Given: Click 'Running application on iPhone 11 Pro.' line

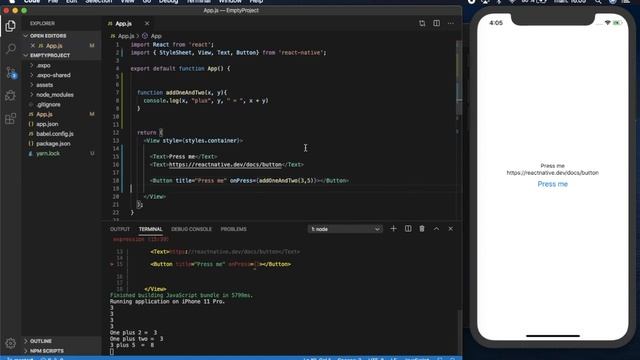Looking at the screenshot, I should point(167,302).
